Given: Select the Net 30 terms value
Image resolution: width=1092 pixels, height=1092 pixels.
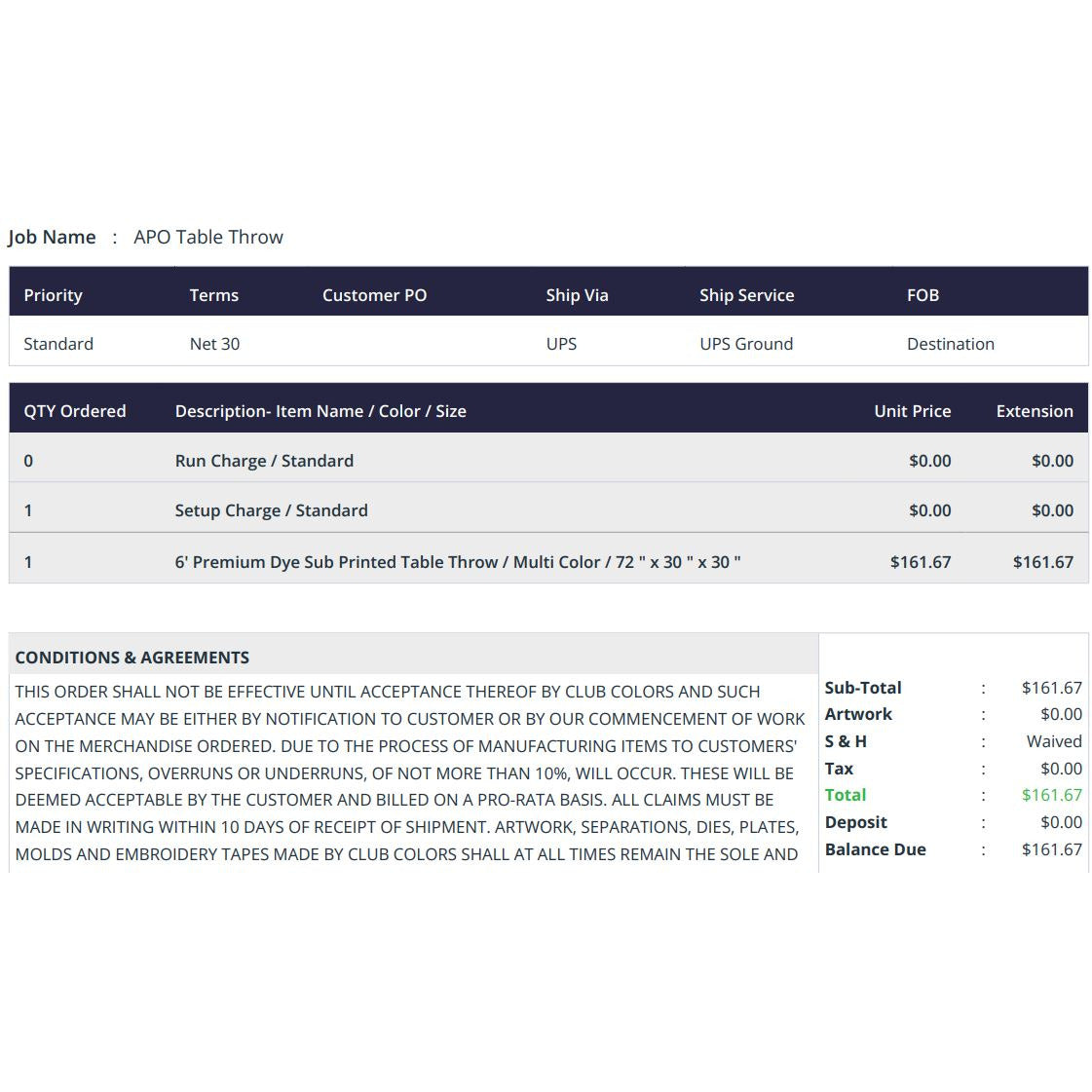Looking at the screenshot, I should (214, 344).
